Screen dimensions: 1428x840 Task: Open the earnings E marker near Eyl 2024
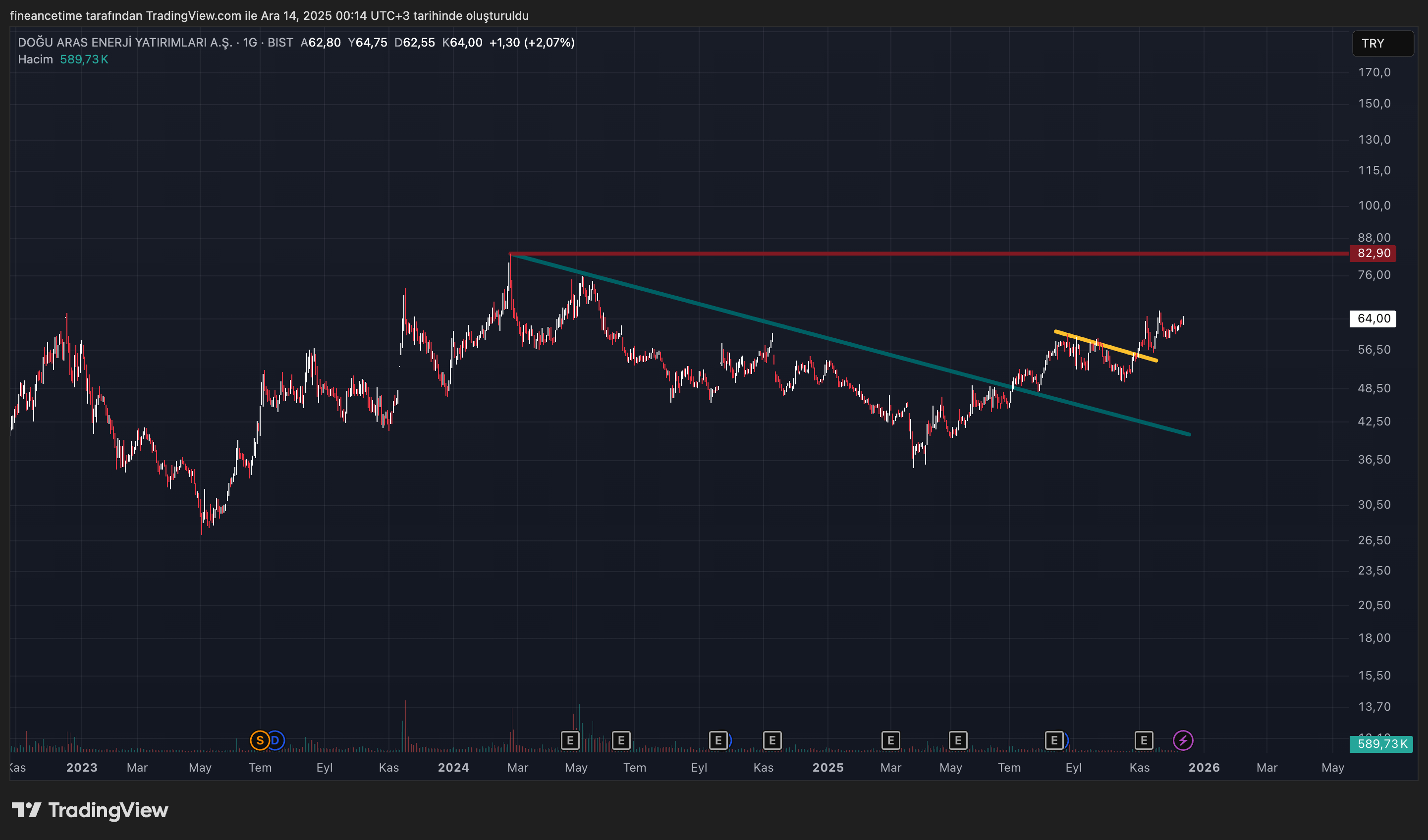[x=718, y=740]
